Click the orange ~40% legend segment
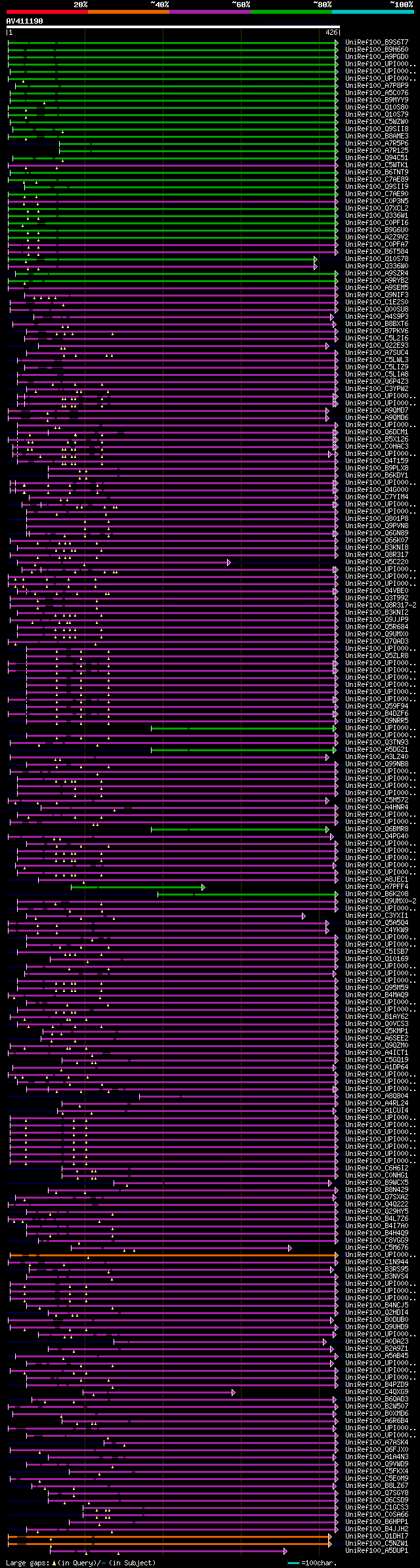Screen dimensions: 420x1568 click(x=129, y=11)
